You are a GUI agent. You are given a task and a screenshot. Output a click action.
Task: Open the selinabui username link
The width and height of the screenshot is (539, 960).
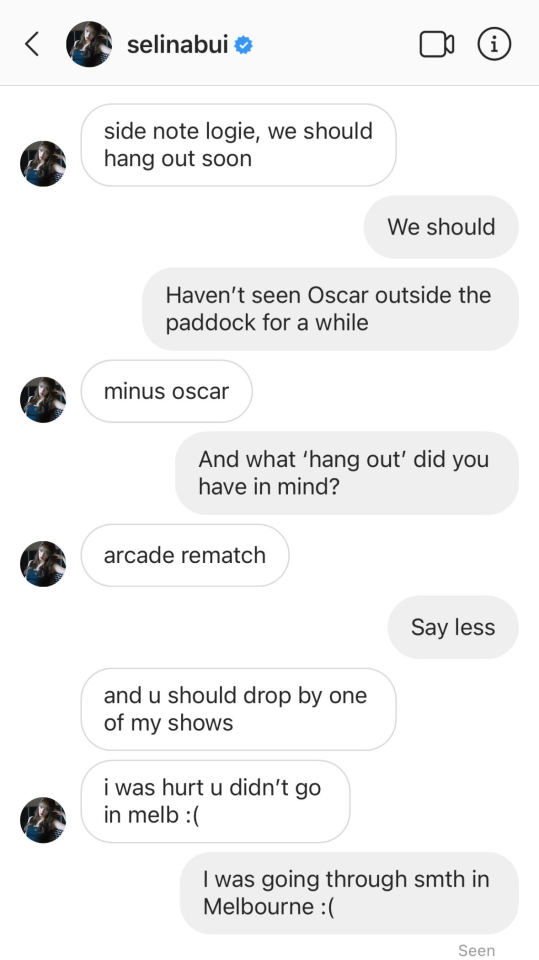point(178,45)
